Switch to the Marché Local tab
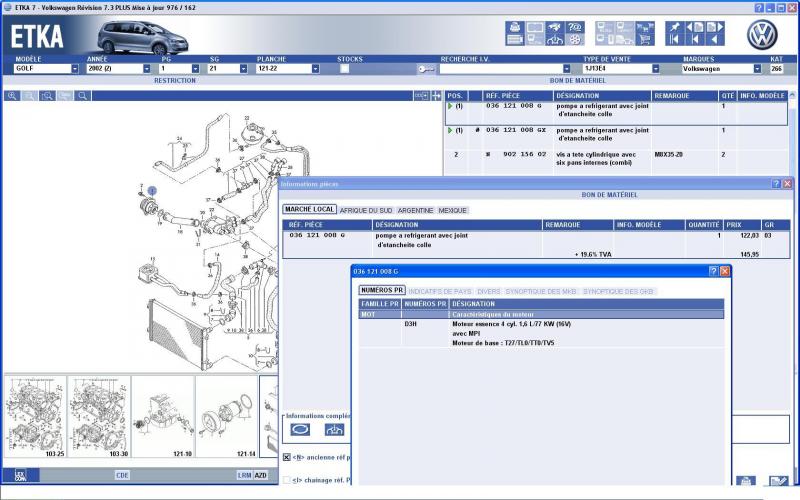 [309, 210]
